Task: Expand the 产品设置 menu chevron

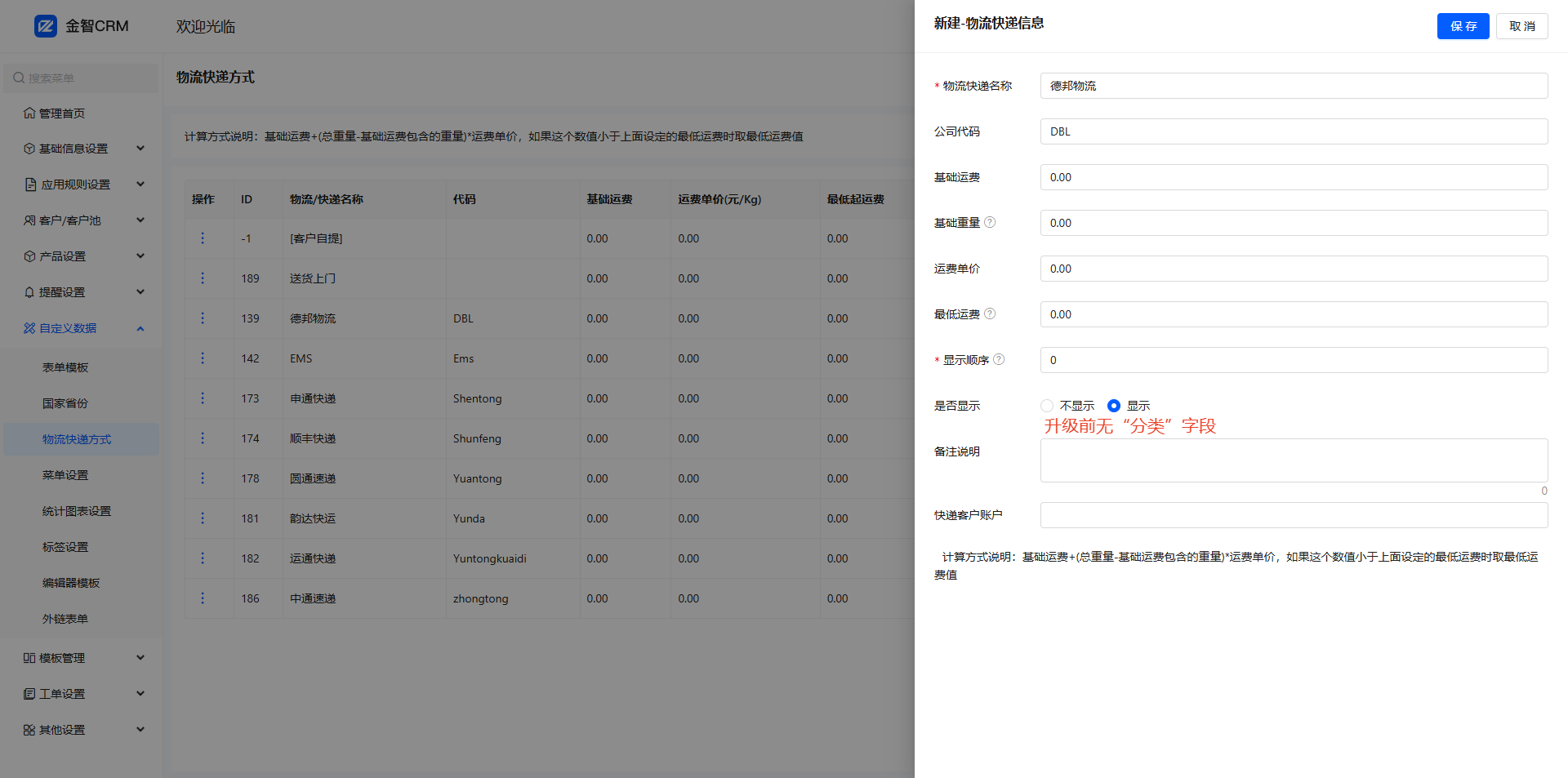Action: [x=140, y=256]
